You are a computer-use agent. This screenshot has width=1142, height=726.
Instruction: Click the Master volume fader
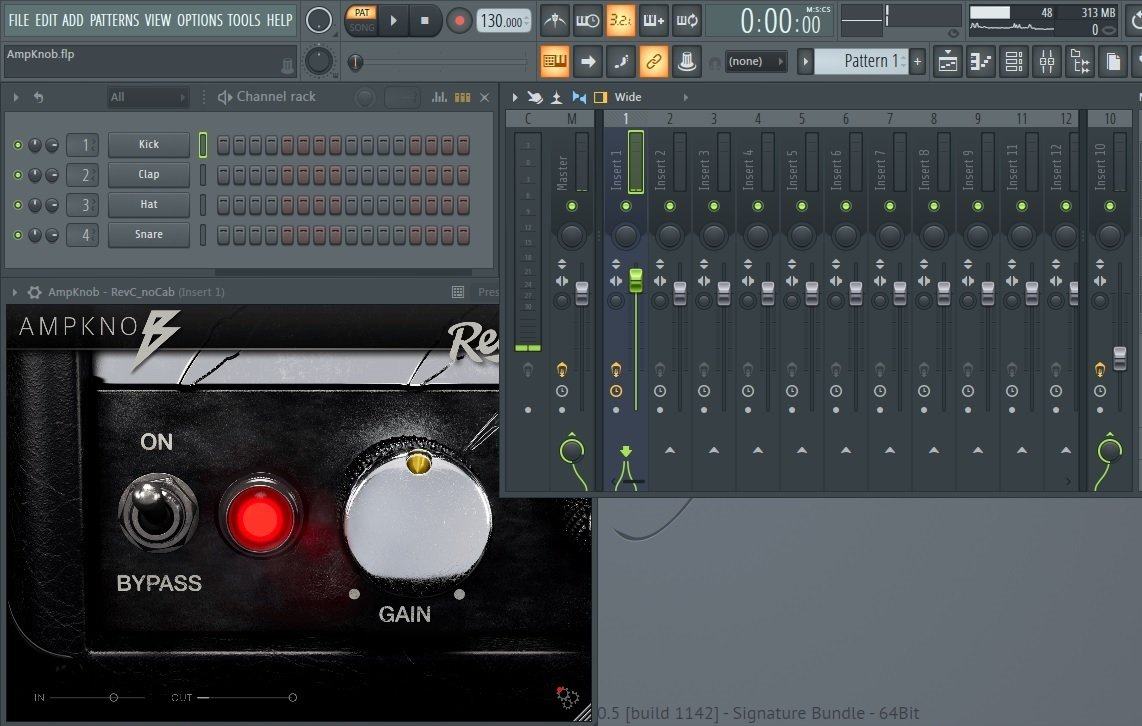point(582,293)
